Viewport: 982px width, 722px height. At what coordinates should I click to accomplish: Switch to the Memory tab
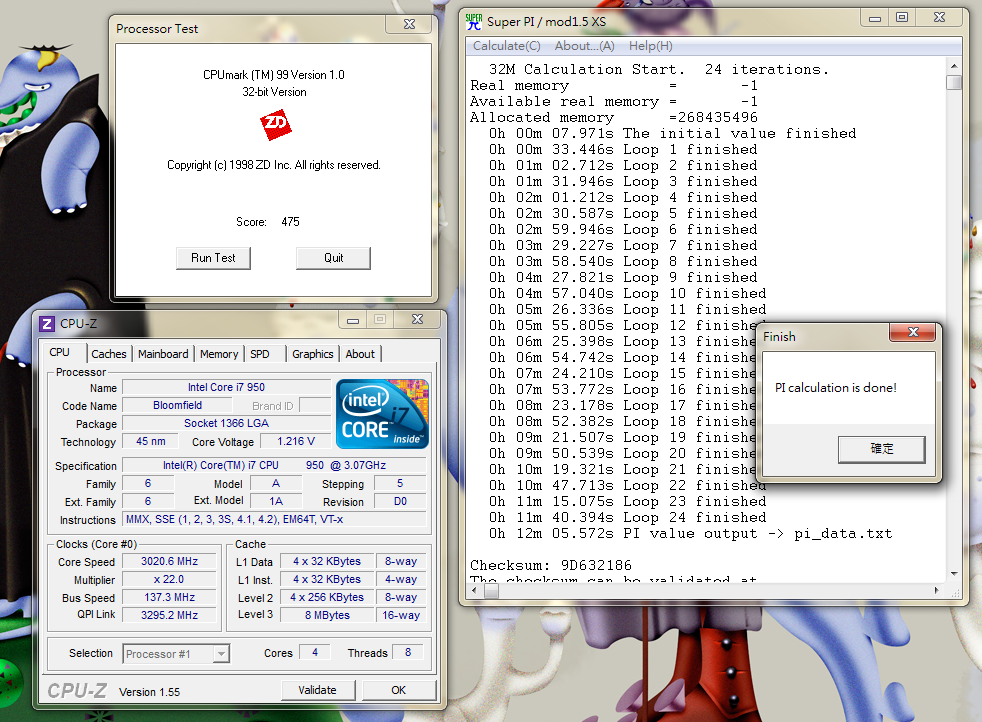click(x=219, y=354)
